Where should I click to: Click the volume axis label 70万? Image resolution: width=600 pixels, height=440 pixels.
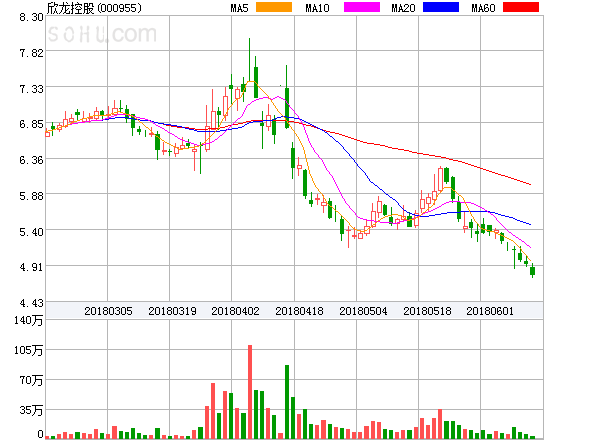[31, 380]
